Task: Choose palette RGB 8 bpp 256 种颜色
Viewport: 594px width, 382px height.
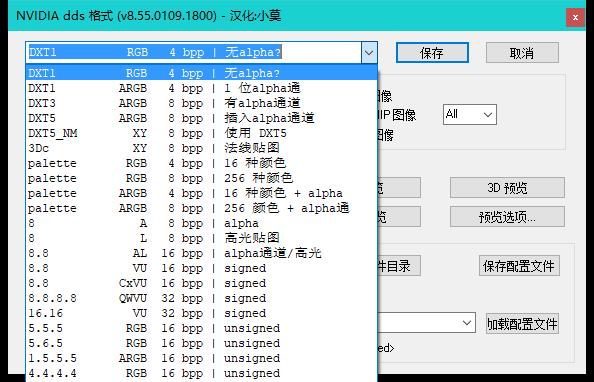Action: [x=202, y=178]
